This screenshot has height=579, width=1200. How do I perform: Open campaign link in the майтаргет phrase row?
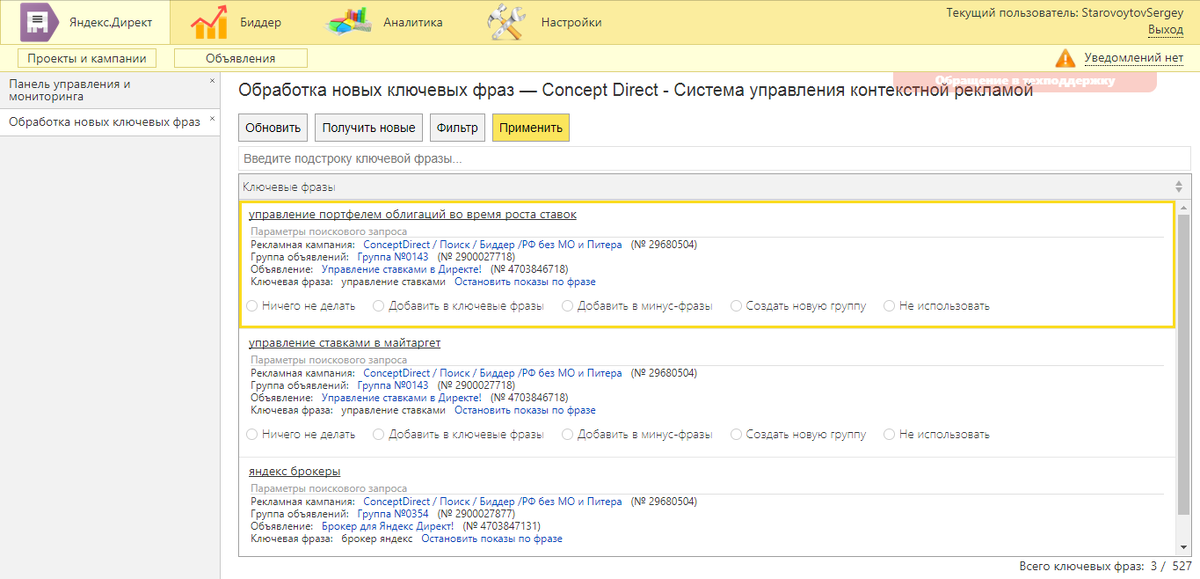[x=492, y=373]
